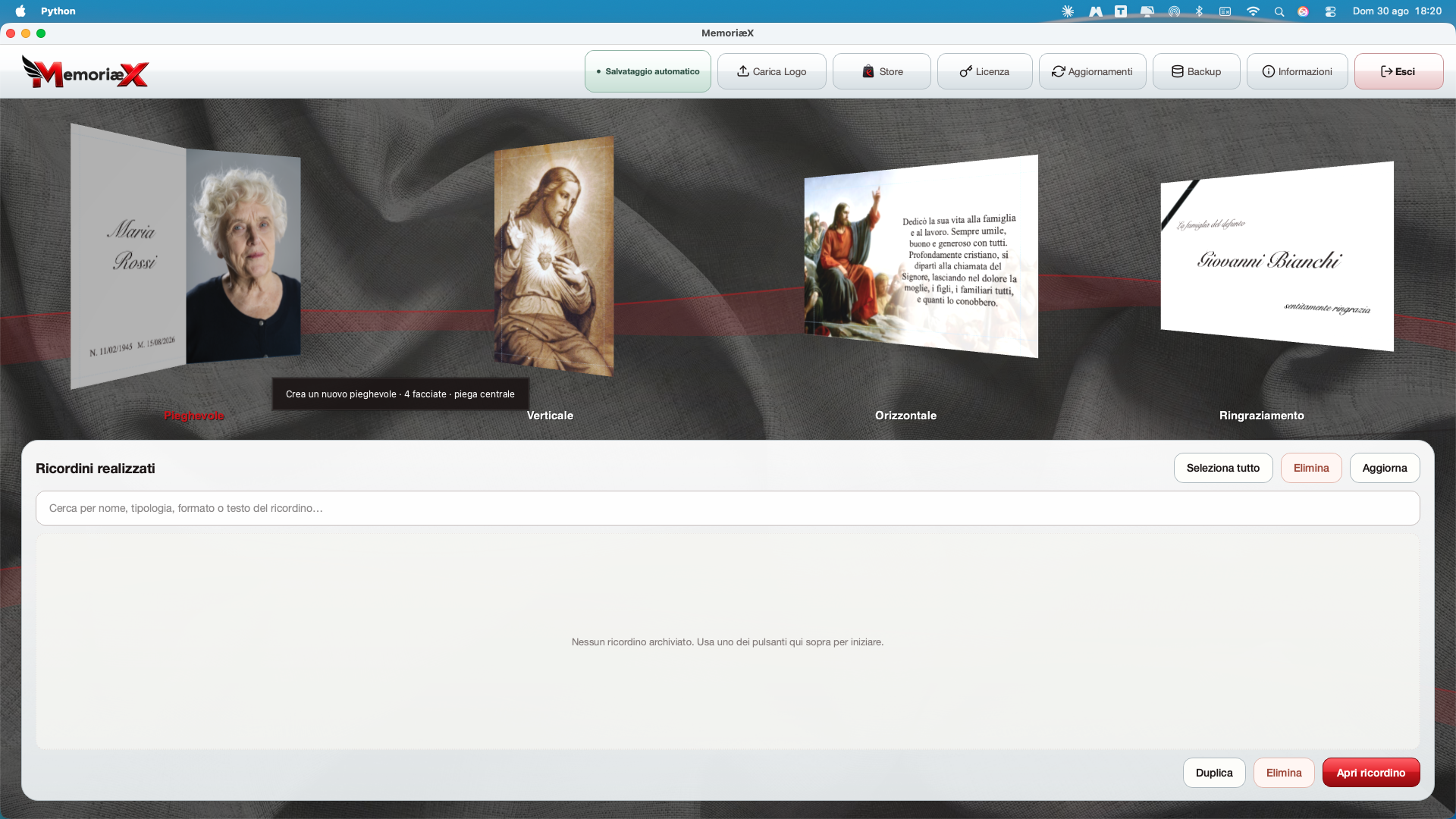Open the Python menu in the menu bar
Image resolution: width=1456 pixels, height=819 pixels.
[x=58, y=11]
